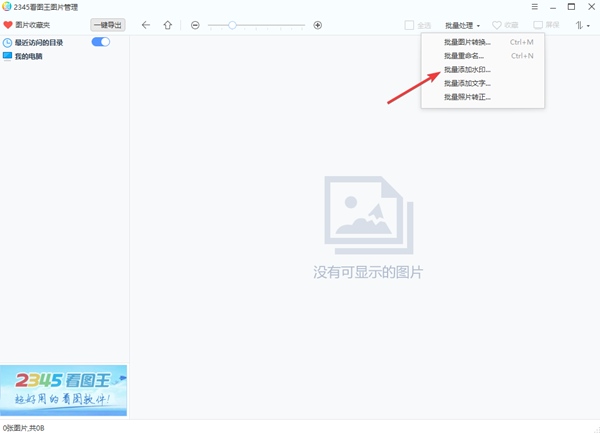Click the 我的电脑 computer icon
The image size is (600, 434).
(x=8, y=57)
